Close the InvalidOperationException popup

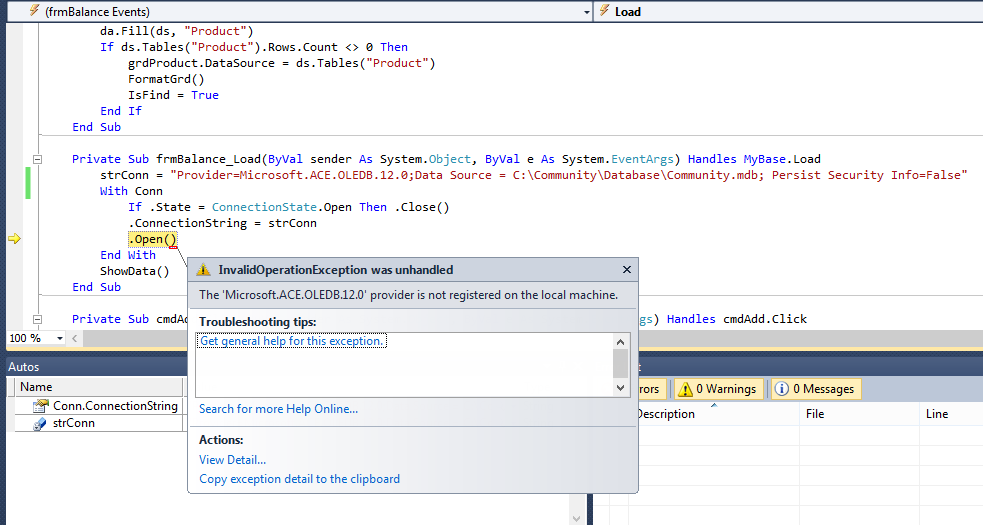click(x=627, y=270)
